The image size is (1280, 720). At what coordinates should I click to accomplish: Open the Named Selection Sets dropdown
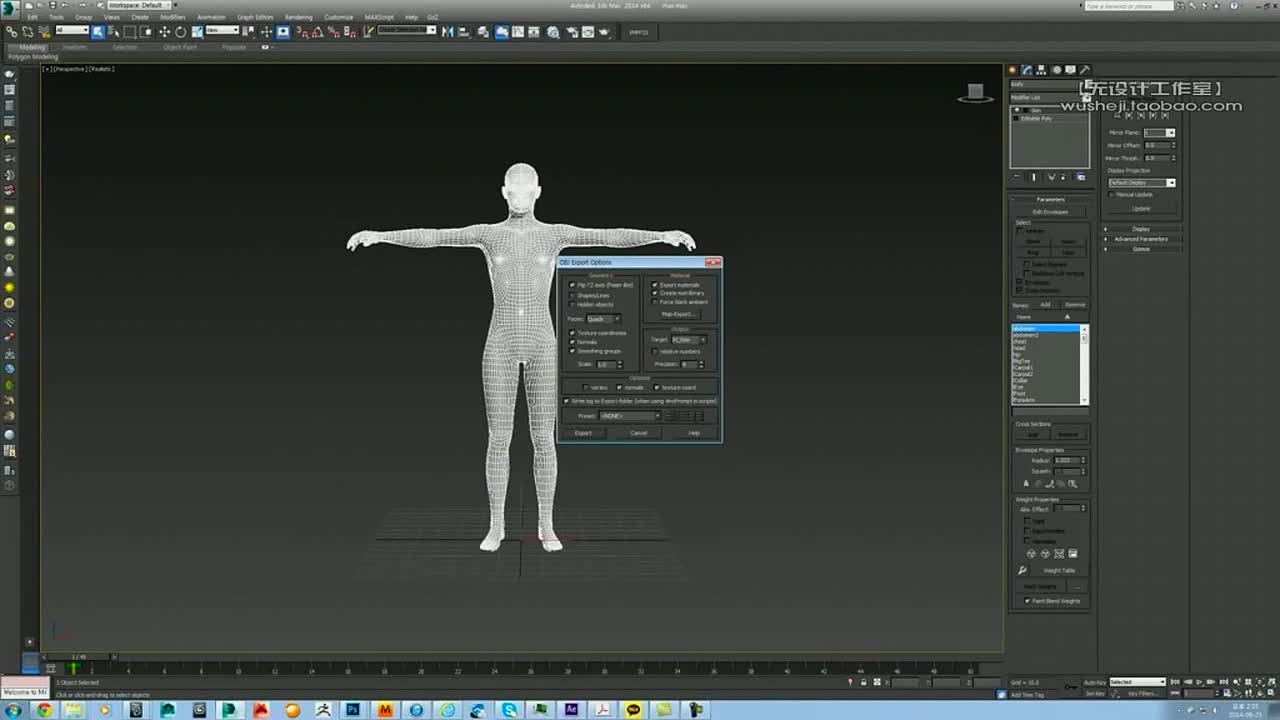(406, 30)
